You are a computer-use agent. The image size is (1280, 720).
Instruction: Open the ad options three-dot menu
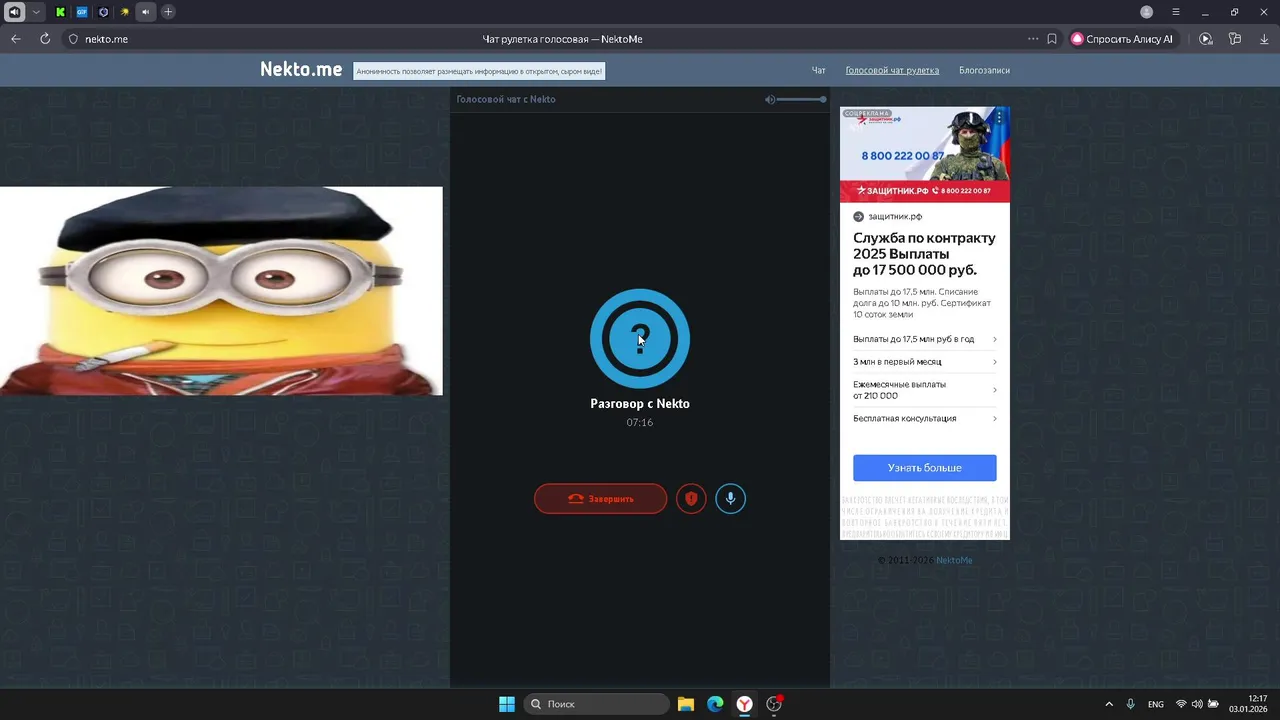click(x=999, y=117)
